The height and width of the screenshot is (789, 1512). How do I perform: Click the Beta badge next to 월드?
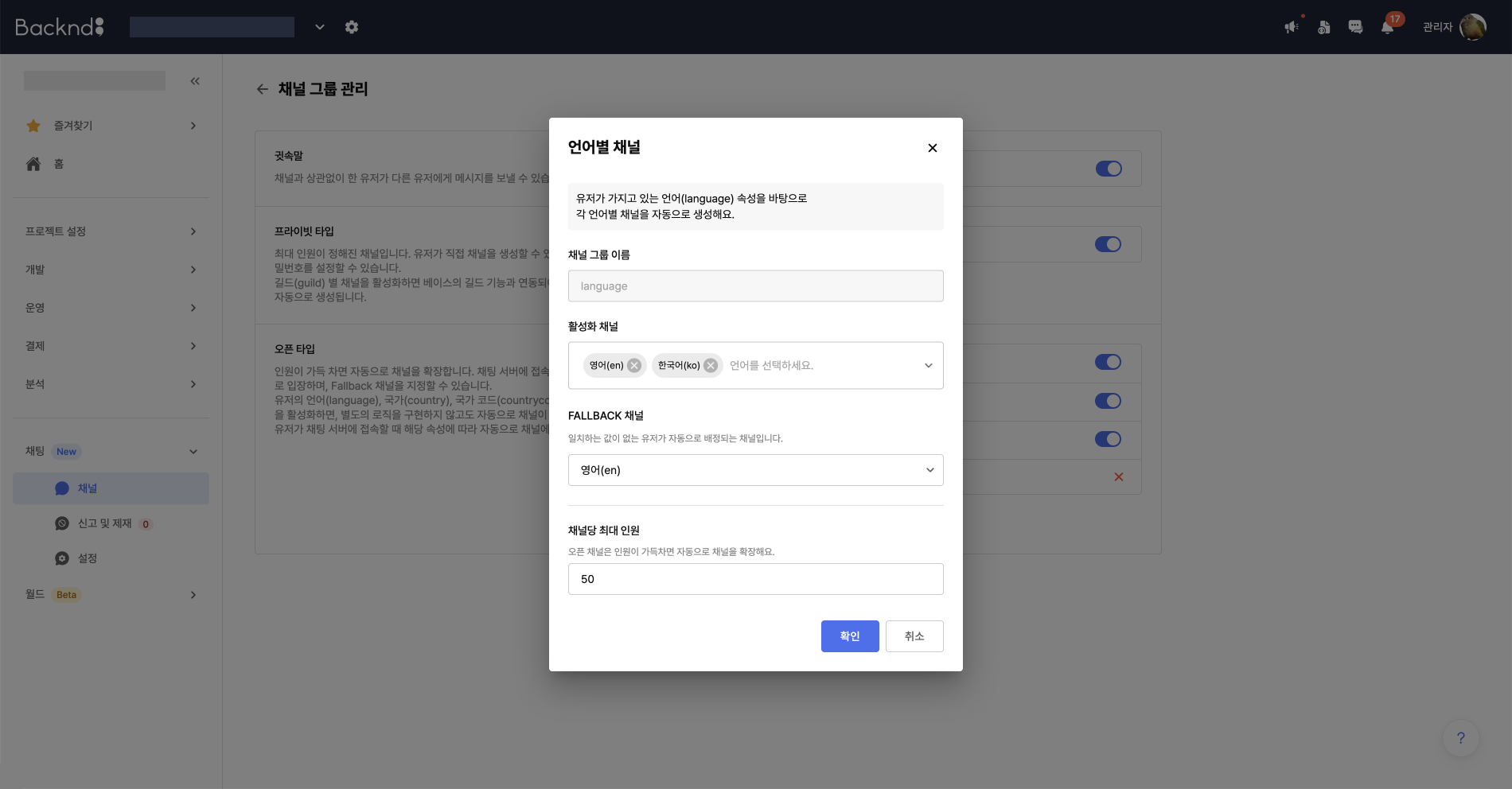[67, 595]
